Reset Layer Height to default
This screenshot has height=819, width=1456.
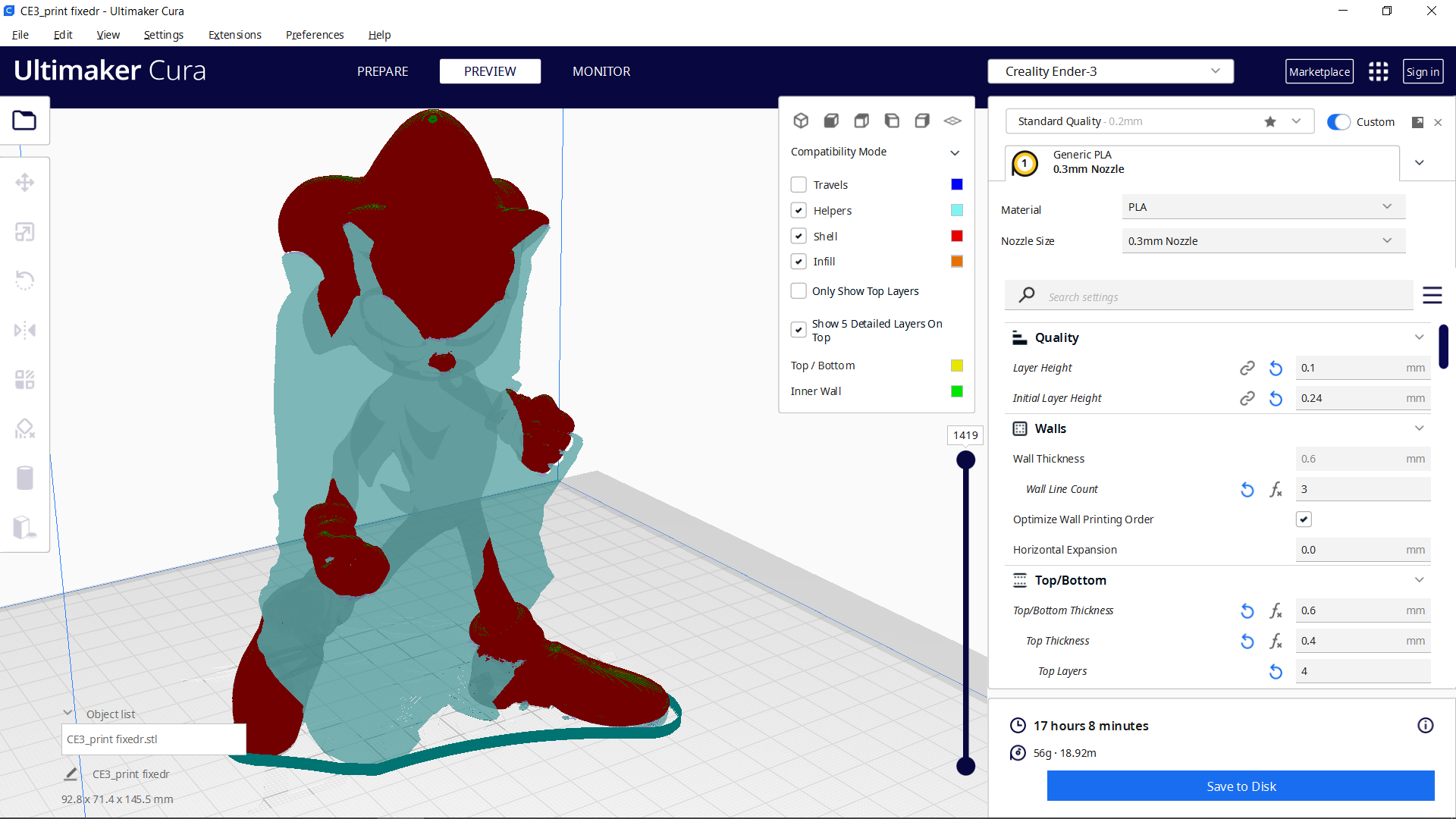tap(1276, 368)
